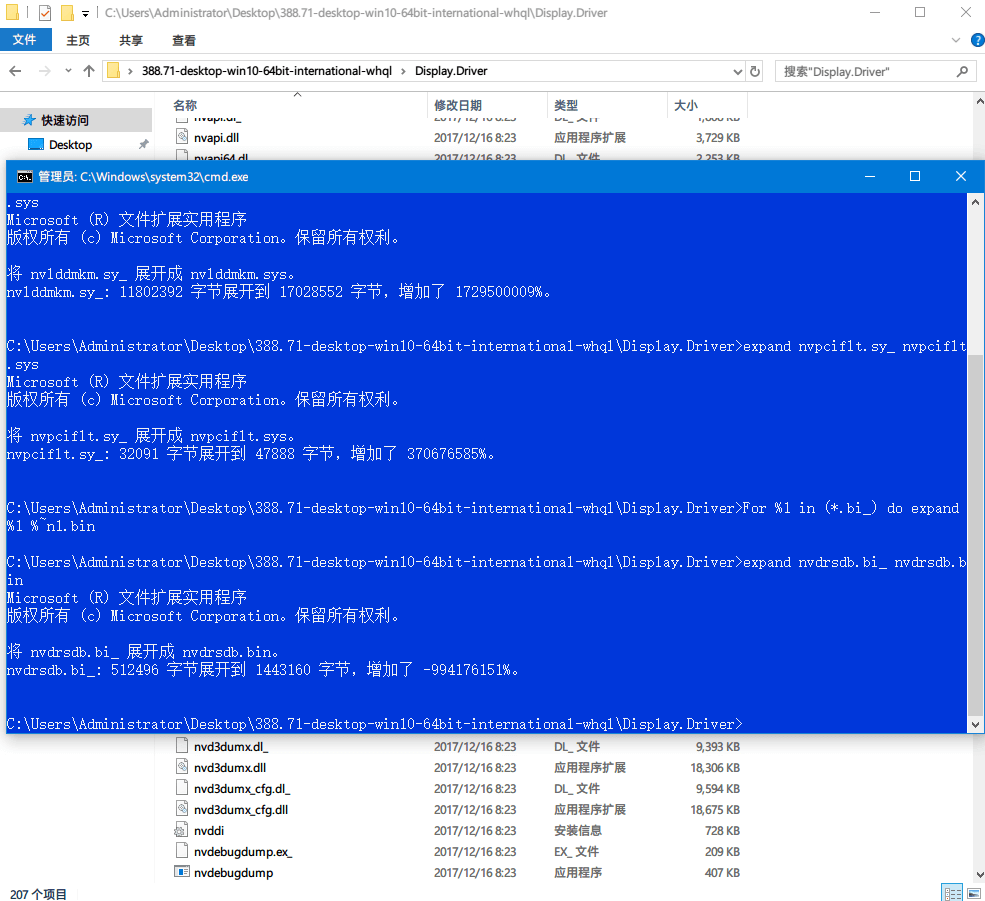985x901 pixels.
Task: Click the cmd window scrollbar thumb
Action: click(x=975, y=535)
